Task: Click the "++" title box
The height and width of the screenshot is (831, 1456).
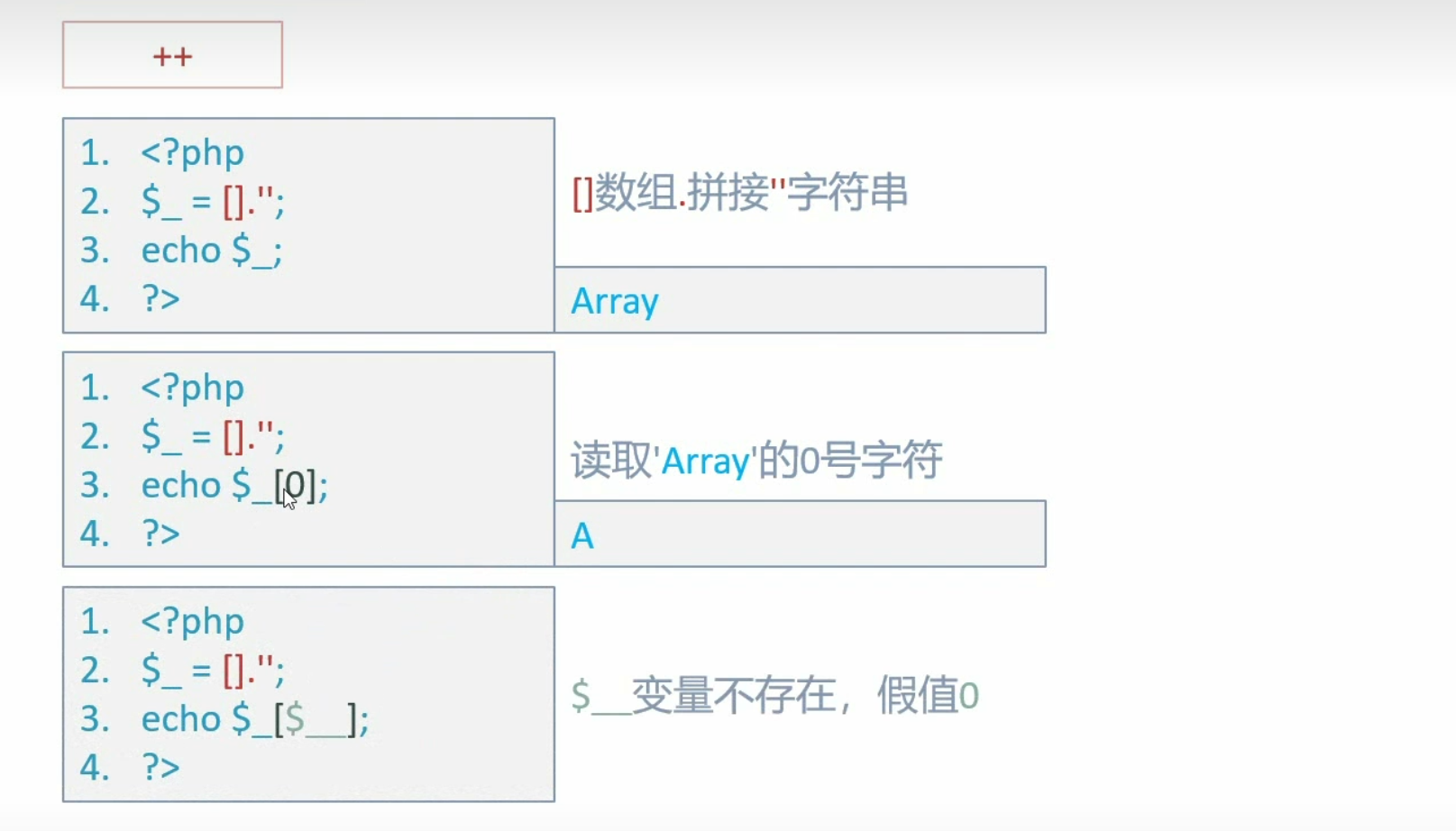Action: point(172,56)
